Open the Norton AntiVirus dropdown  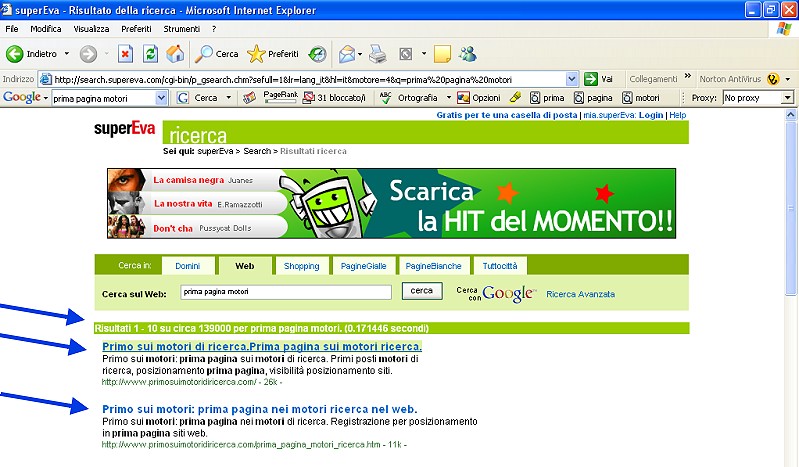[x=787, y=79]
